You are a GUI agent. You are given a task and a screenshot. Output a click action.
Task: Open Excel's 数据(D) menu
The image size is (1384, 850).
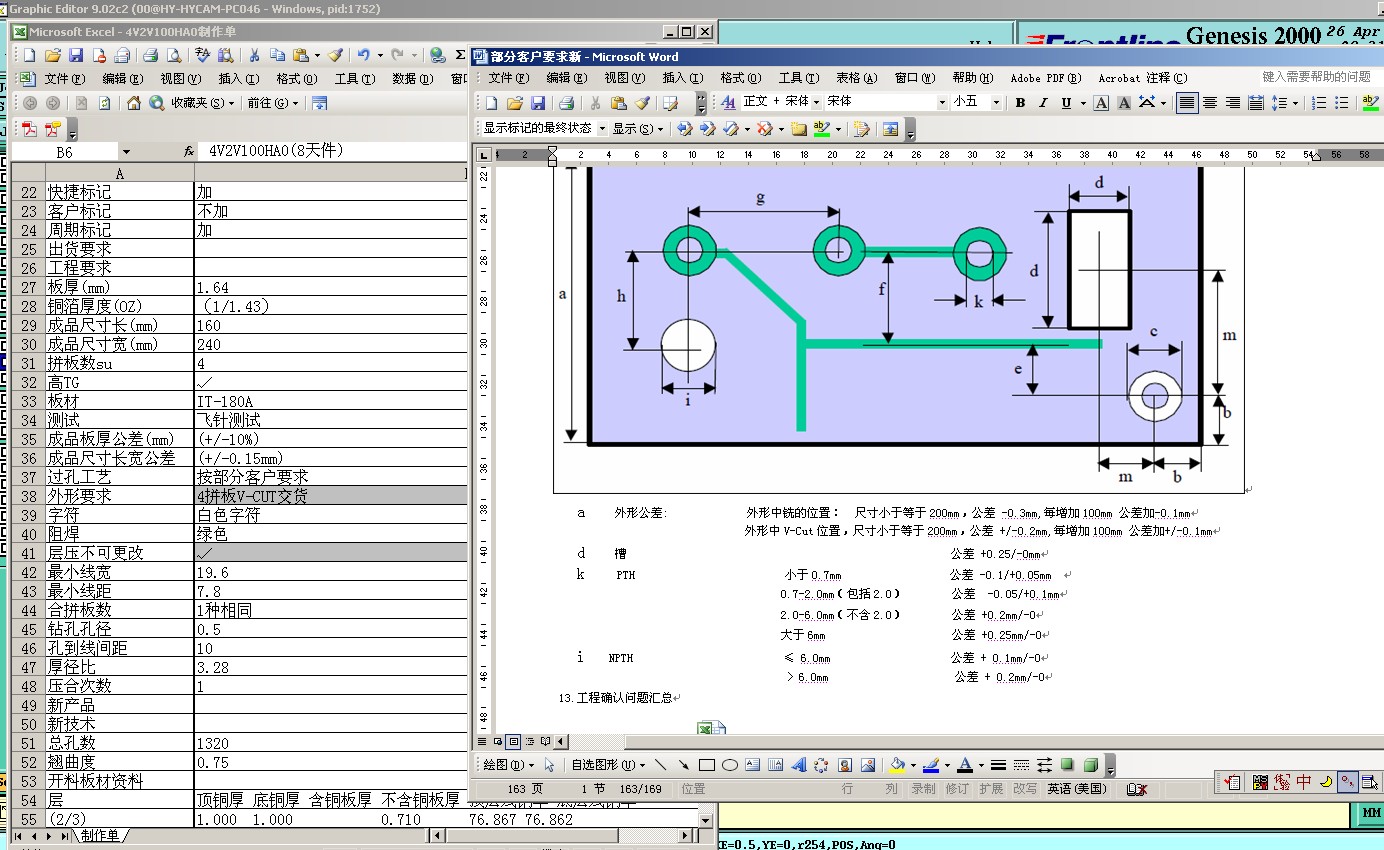pos(413,79)
